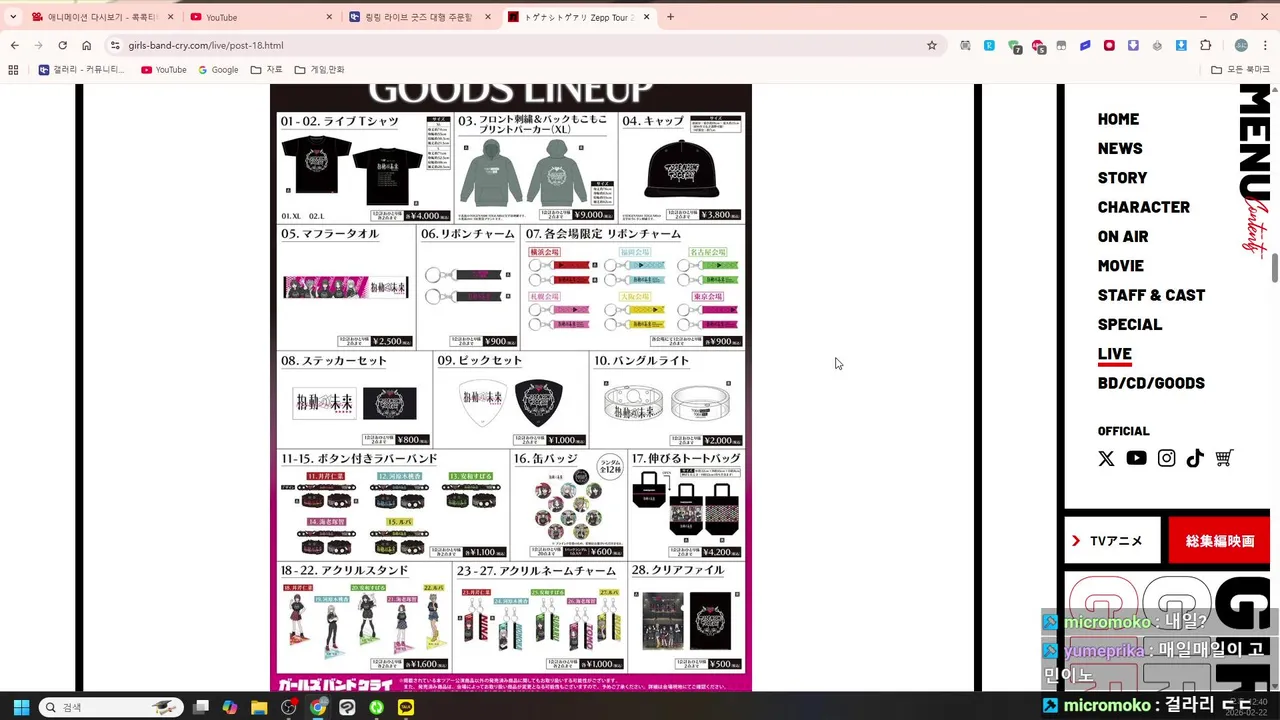Bookmark this page with the star icon

tap(932, 45)
